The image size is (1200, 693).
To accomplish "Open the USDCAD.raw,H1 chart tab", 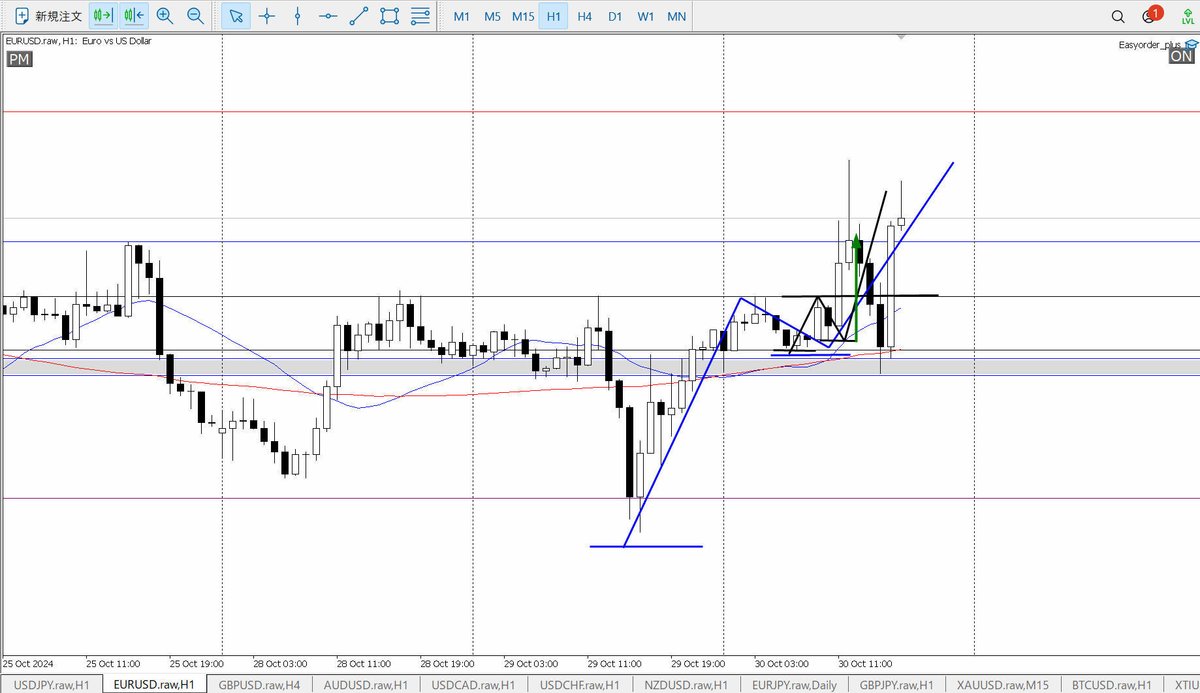I will (x=474, y=684).
